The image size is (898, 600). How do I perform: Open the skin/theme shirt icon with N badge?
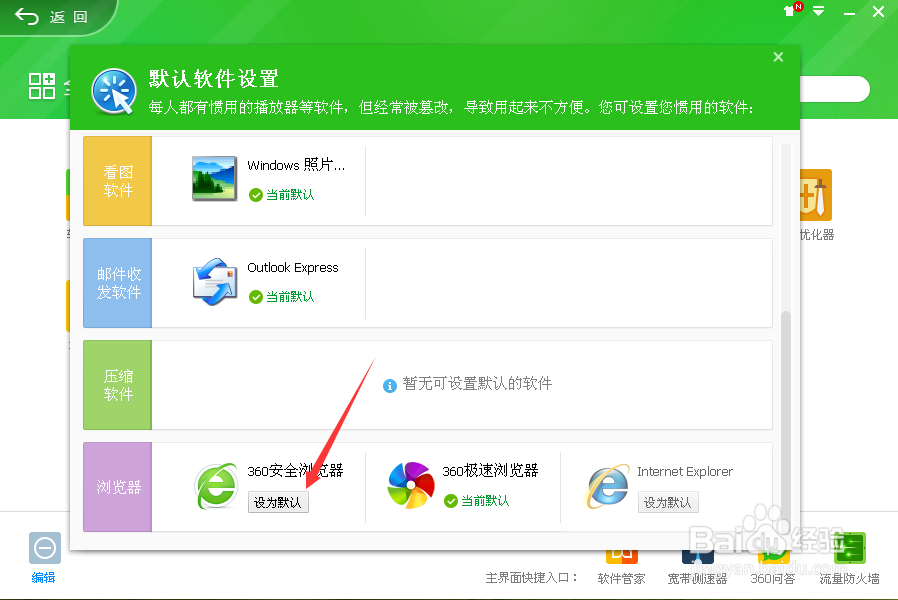point(788,12)
